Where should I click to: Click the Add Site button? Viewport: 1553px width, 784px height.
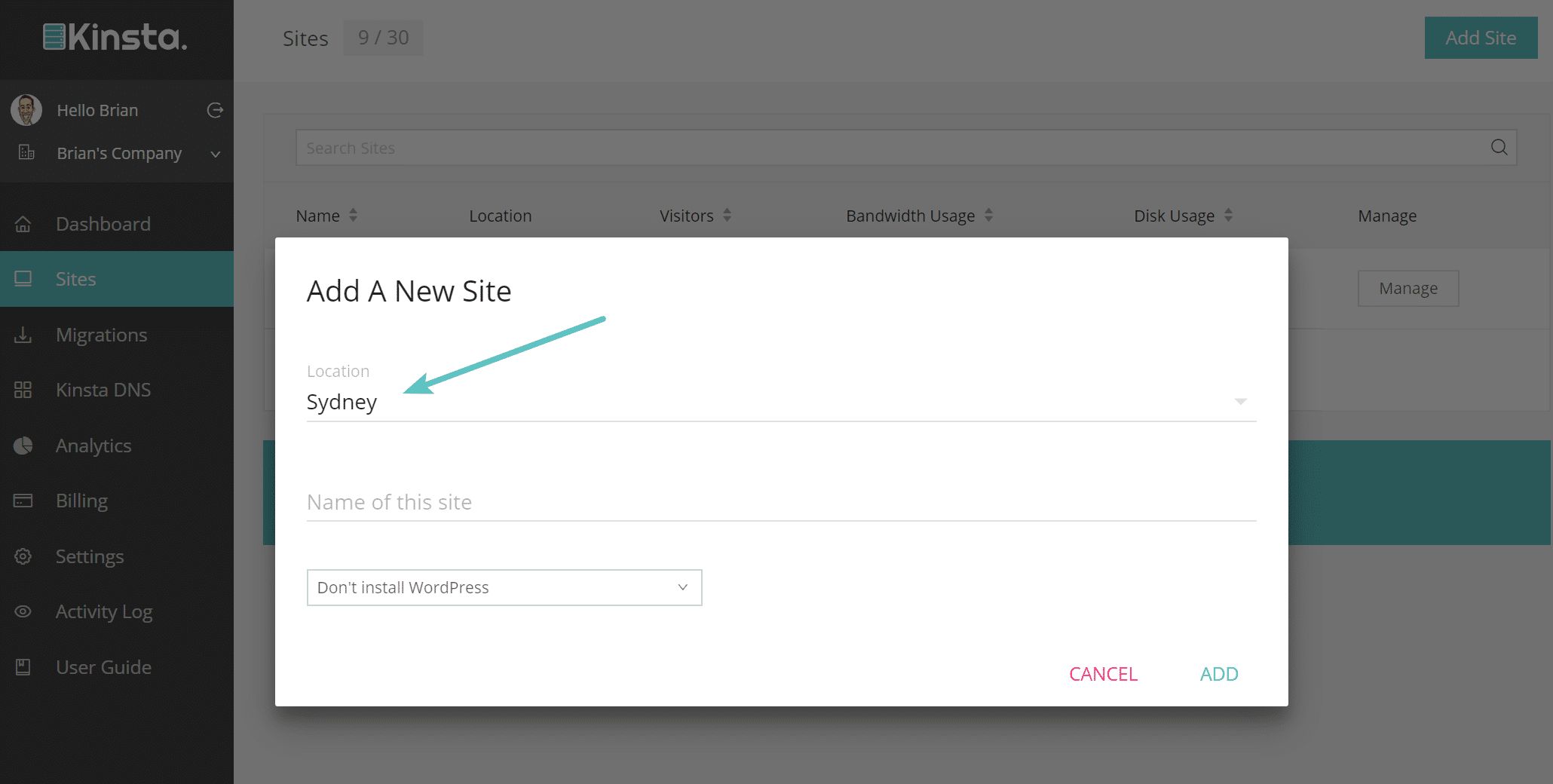point(1481,38)
